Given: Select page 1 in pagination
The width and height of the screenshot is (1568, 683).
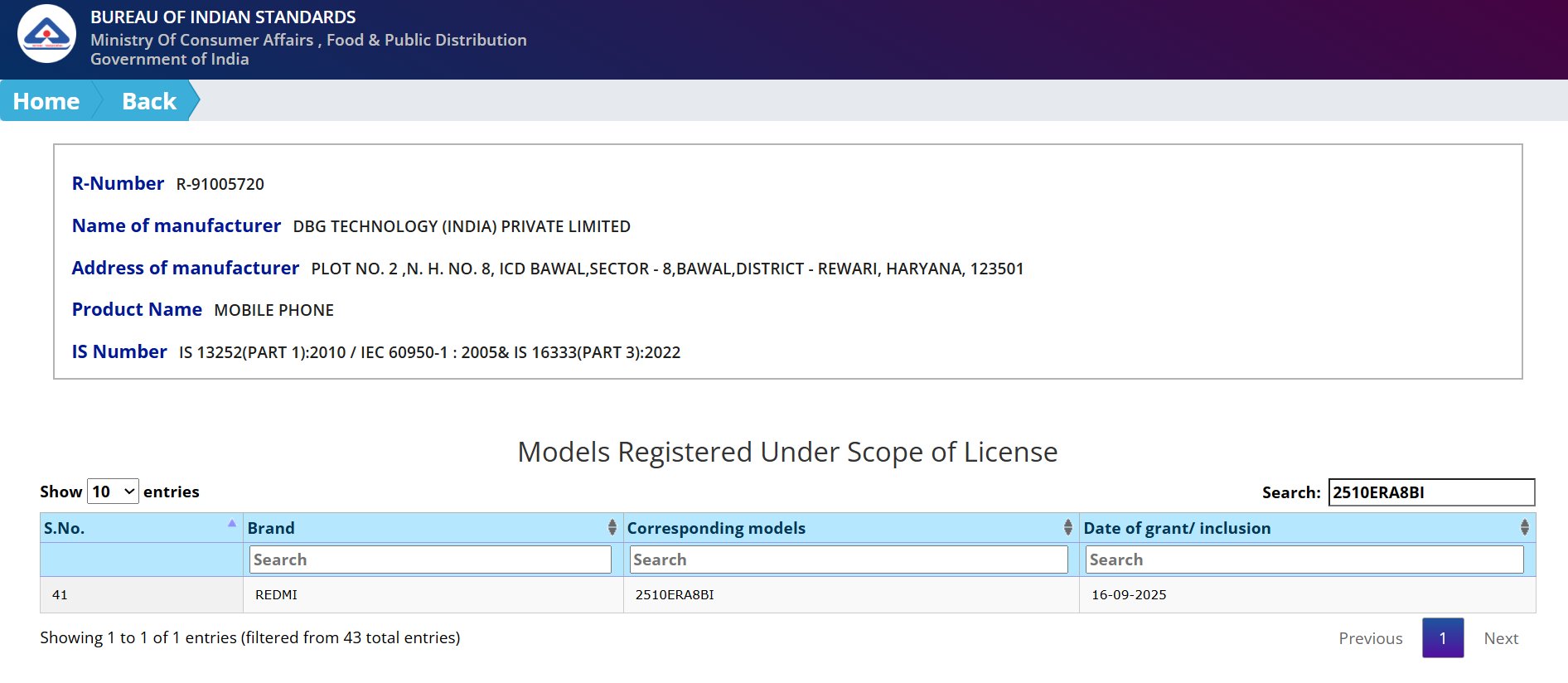Looking at the screenshot, I should (1442, 638).
